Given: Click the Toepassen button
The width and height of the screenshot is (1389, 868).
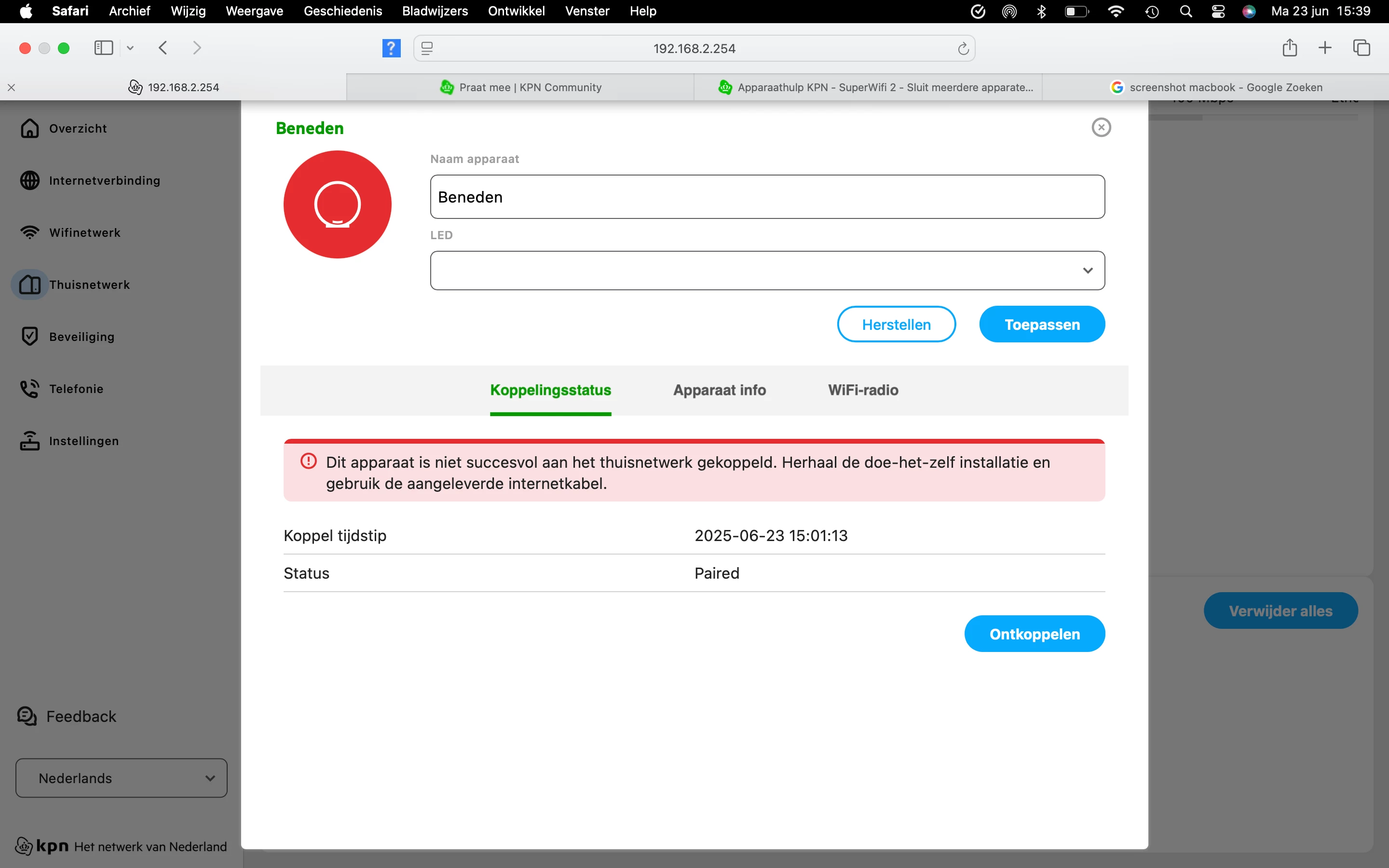Looking at the screenshot, I should (1041, 325).
